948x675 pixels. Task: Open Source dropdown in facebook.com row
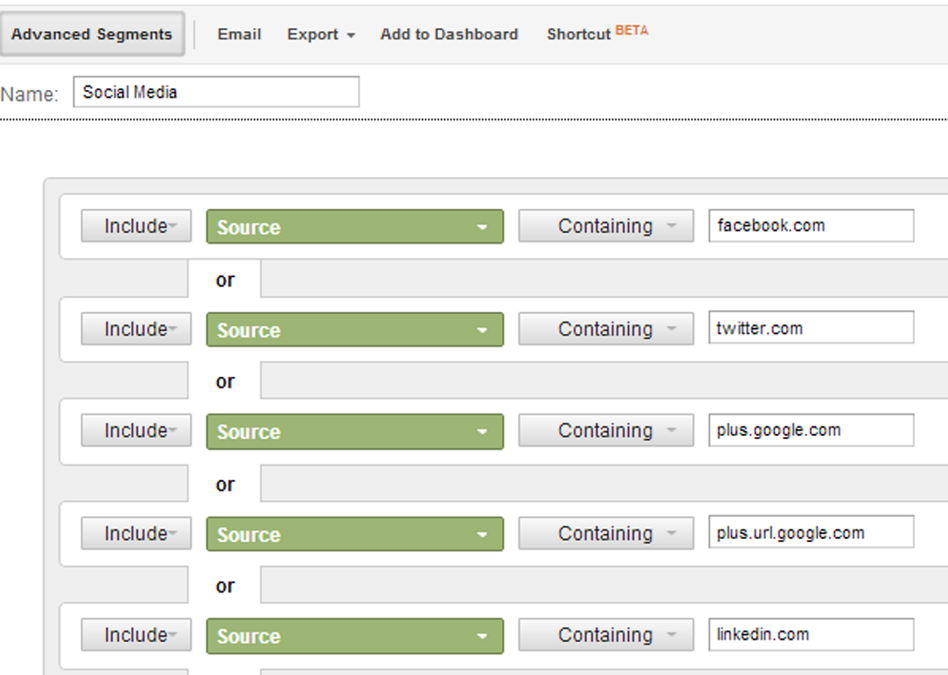[x=355, y=227]
